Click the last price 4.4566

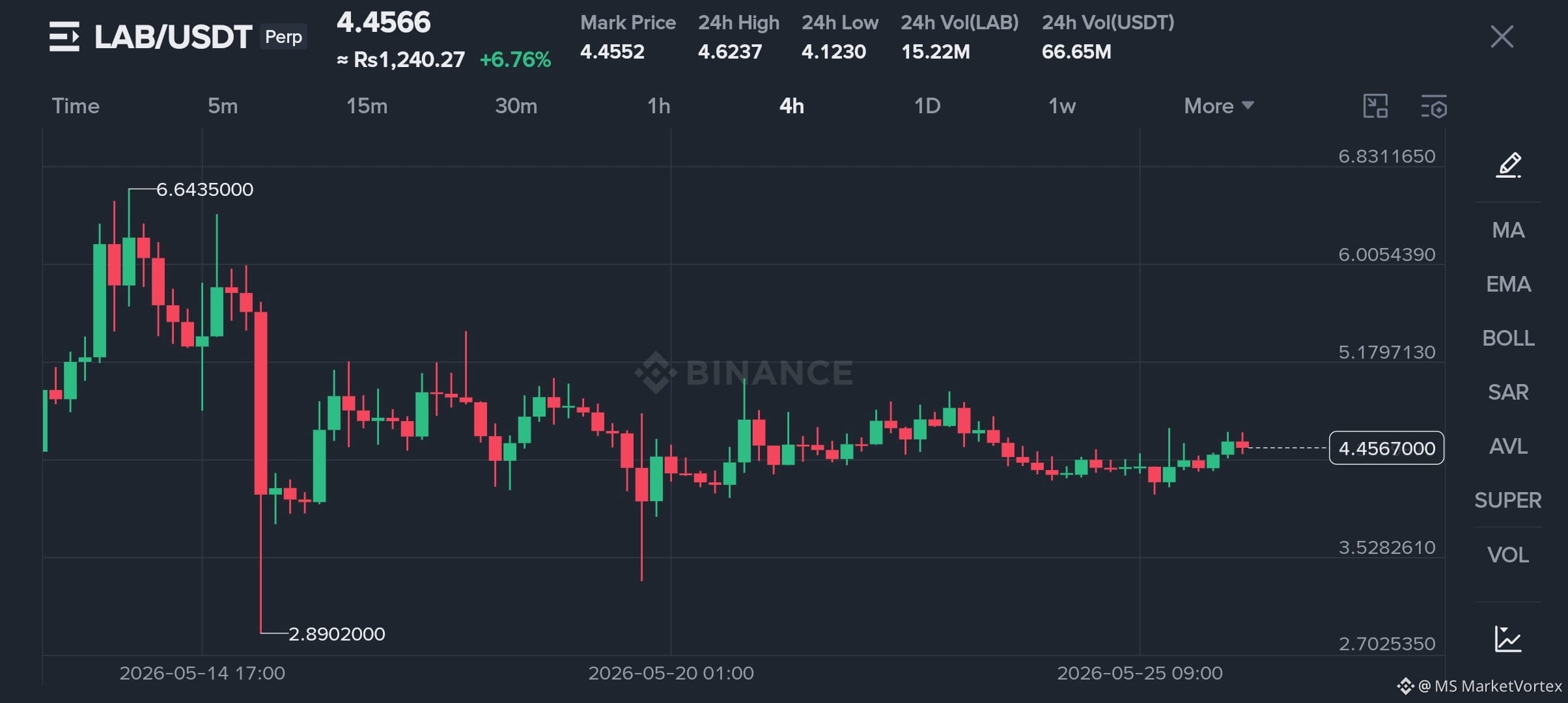click(384, 22)
